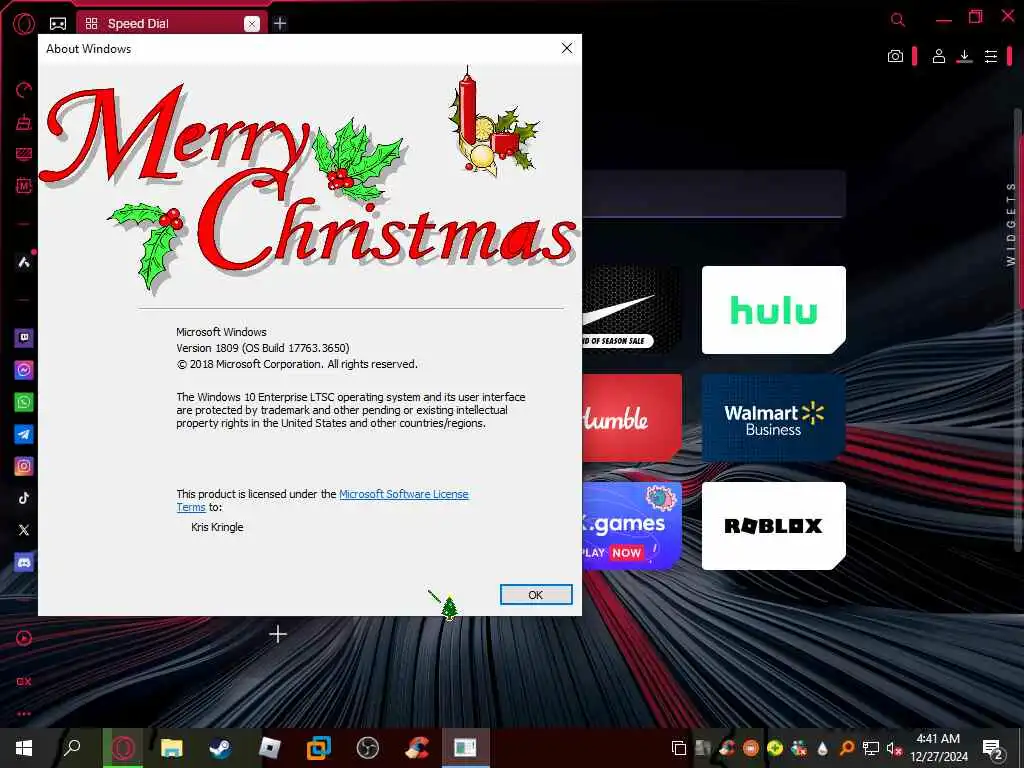
Task: Launch Roblox from the taskbar
Action: pos(270,748)
